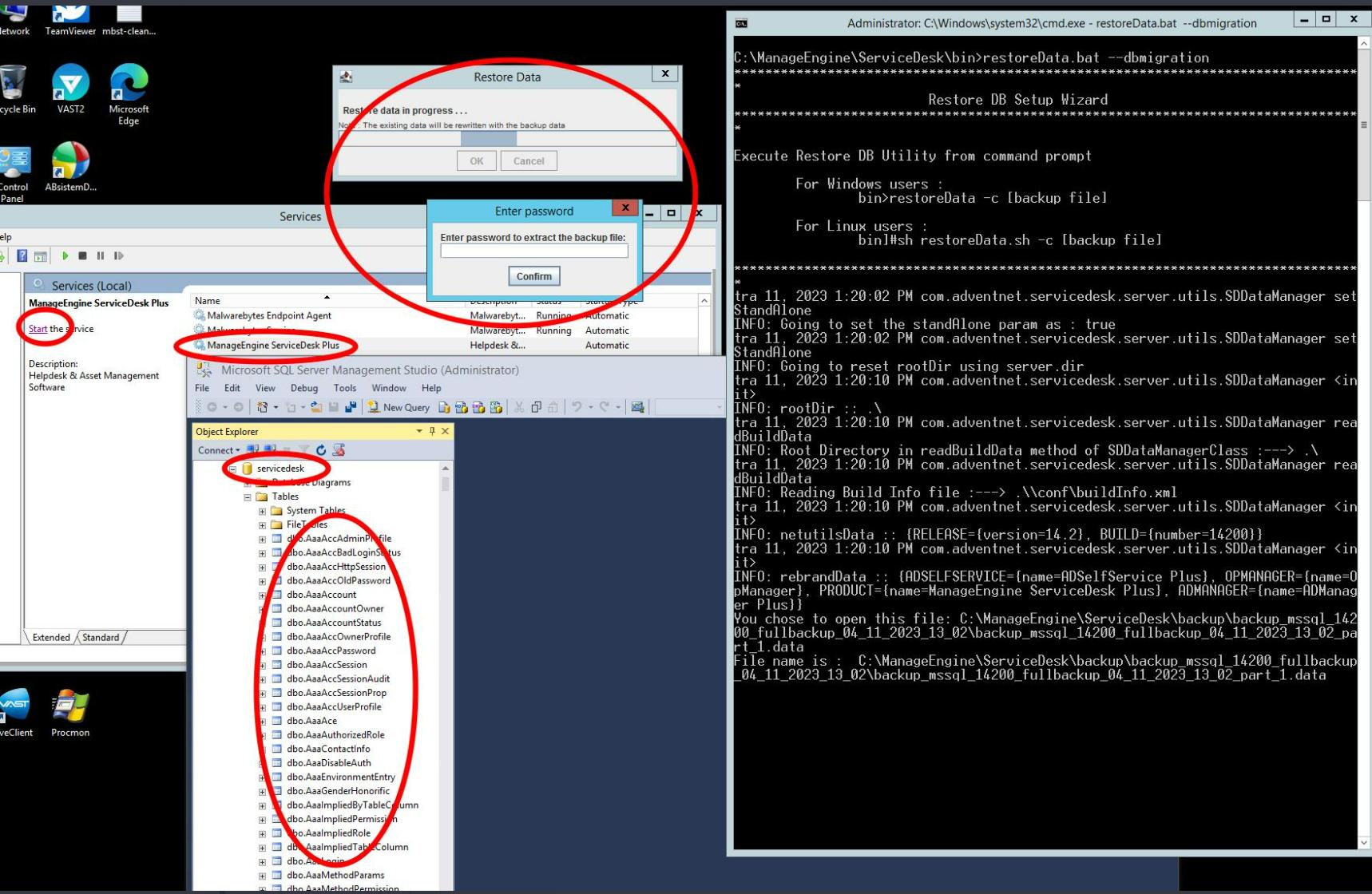Open the Connect dropdown in Object Explorer
Viewport: 1372px width, 894px height.
[x=219, y=450]
